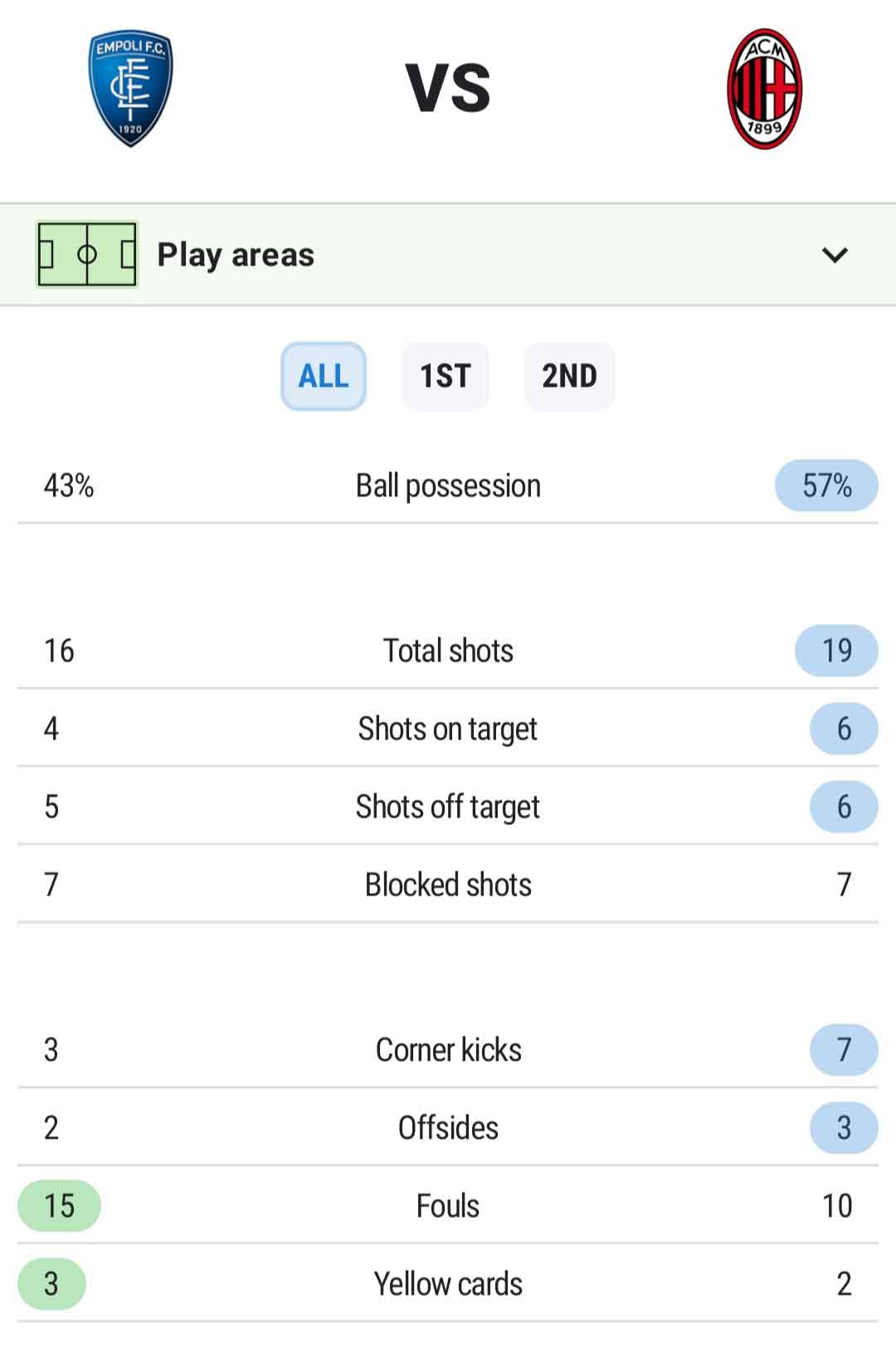The image size is (896, 1371).
Task: Expand the Play areas chevron
Action: pos(835,255)
